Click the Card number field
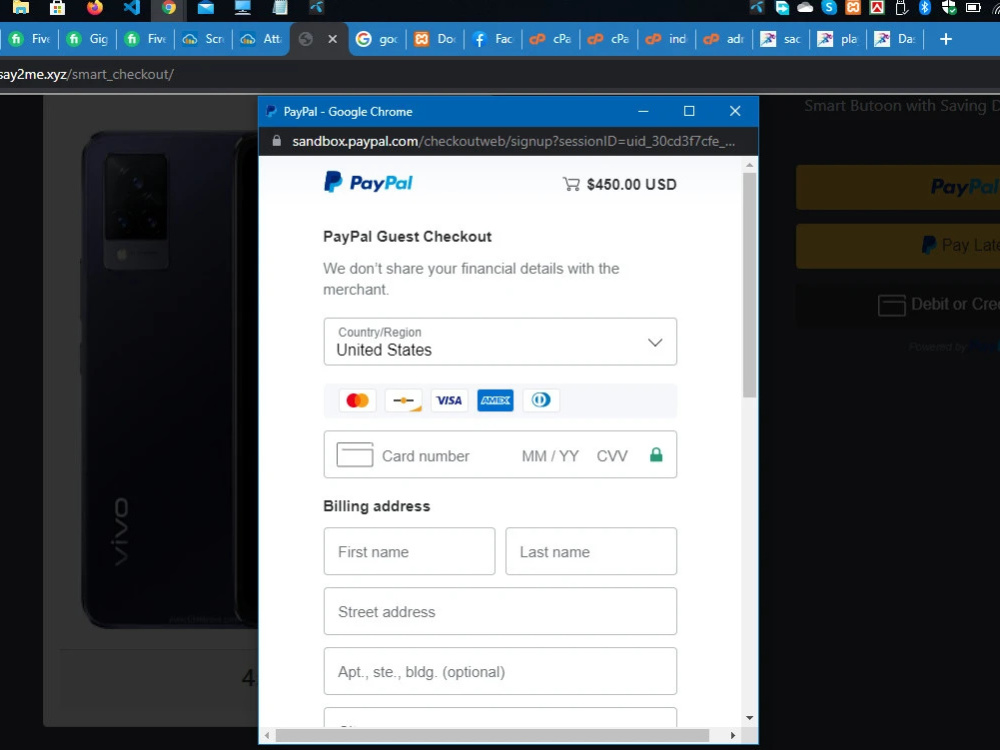The height and width of the screenshot is (750, 1000). [x=425, y=456]
